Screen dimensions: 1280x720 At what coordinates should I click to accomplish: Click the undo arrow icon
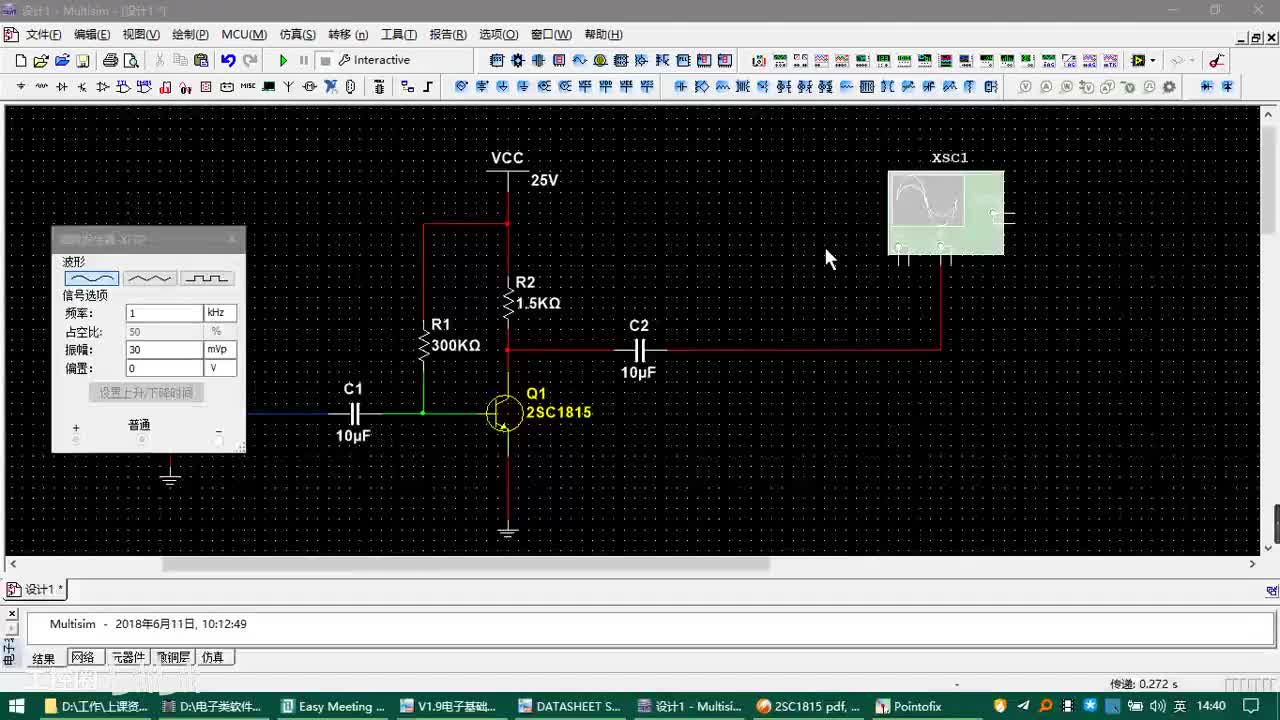(228, 61)
